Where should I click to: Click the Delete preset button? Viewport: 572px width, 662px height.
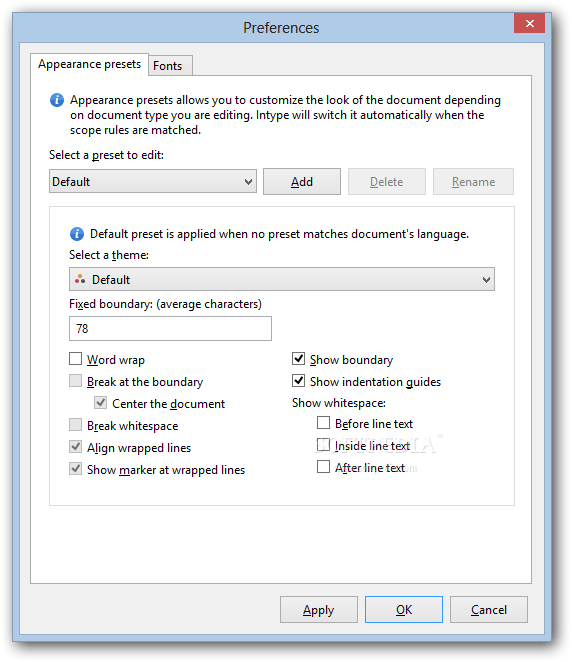387,182
